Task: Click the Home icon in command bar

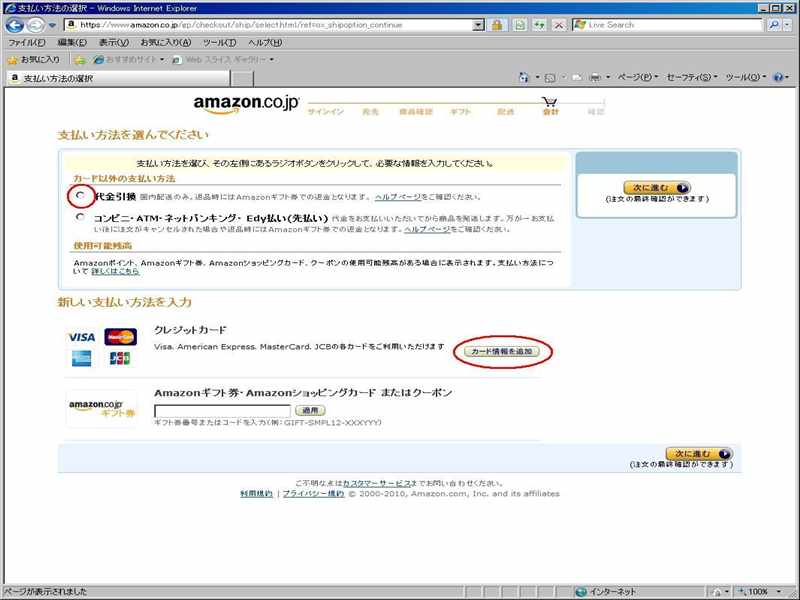Action: point(524,78)
